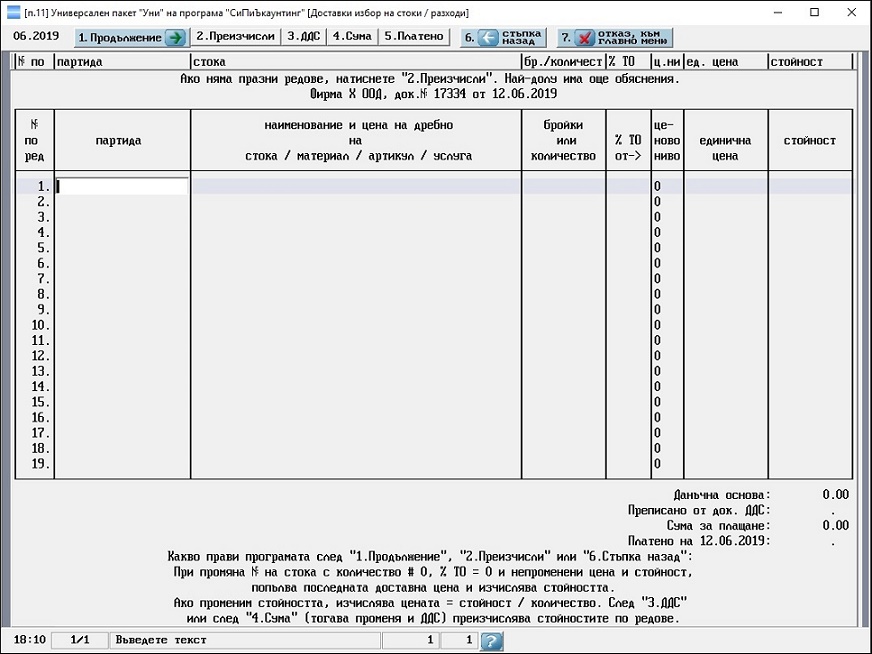Click the "Преписано от док. ДДС:" label
Viewport: 872px width, 654px height.
pyautogui.click(x=700, y=511)
